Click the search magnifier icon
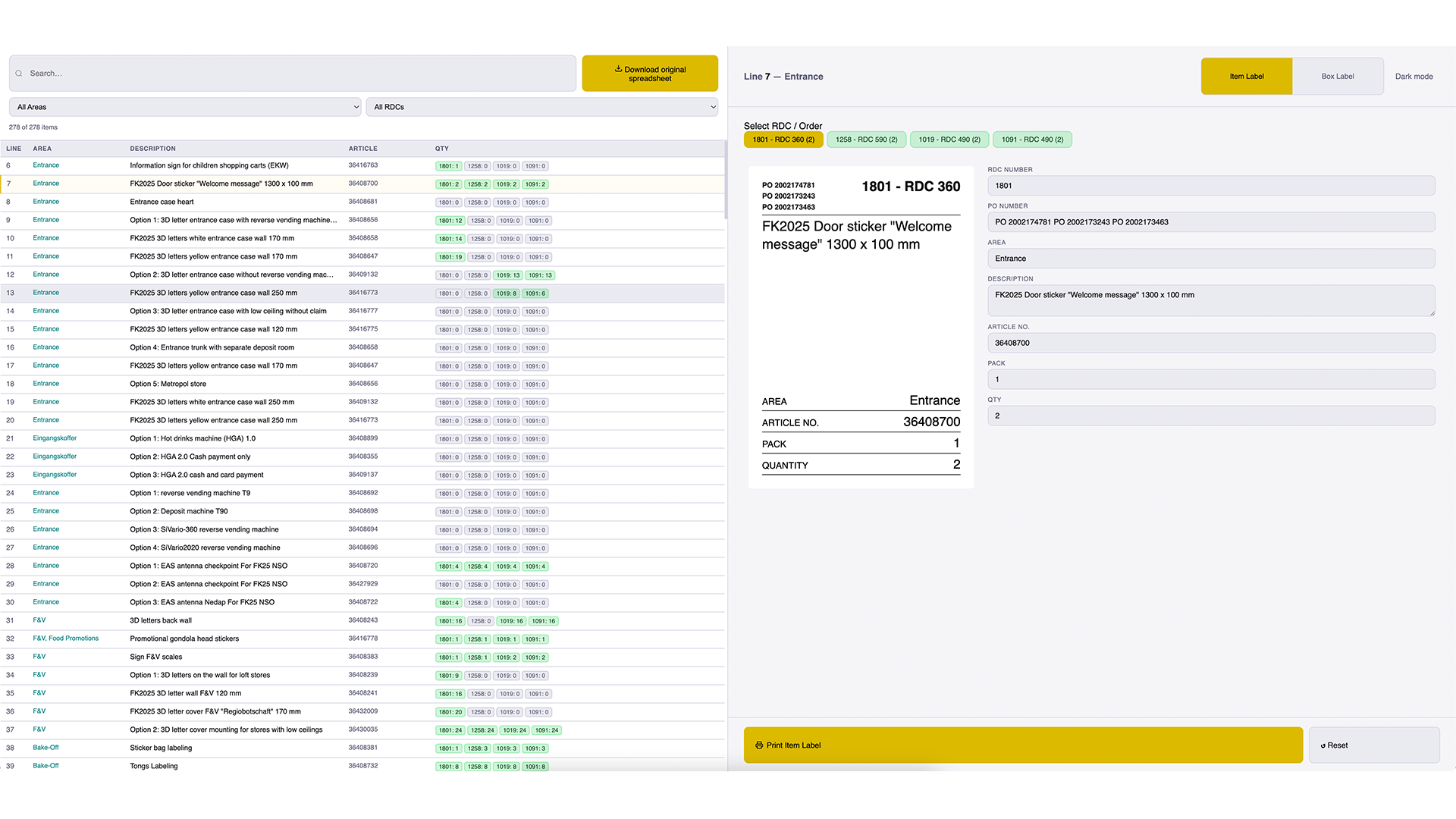 (19, 74)
